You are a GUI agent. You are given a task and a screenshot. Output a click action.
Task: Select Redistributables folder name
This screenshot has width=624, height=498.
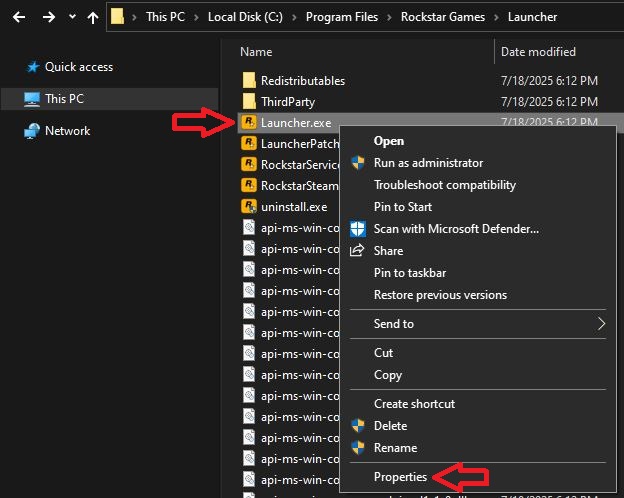pos(303,81)
